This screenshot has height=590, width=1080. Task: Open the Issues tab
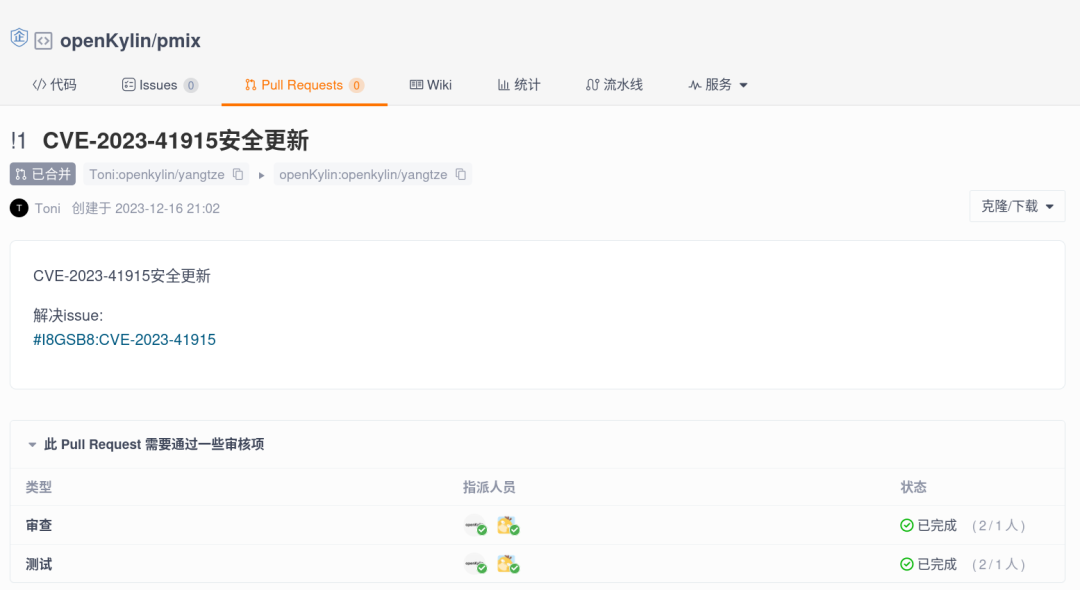pyautogui.click(x=159, y=85)
